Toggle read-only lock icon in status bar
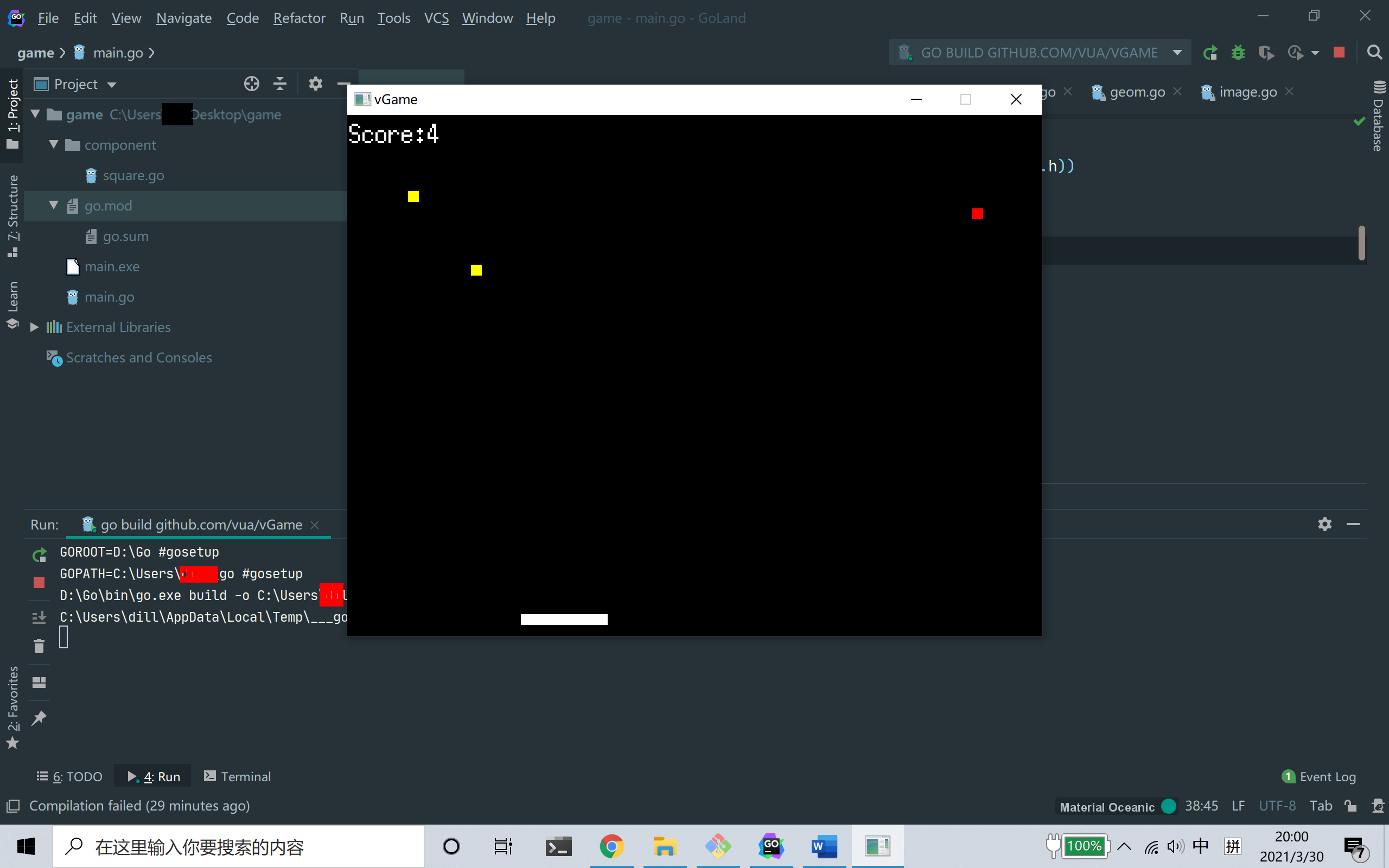 pyautogui.click(x=1350, y=806)
